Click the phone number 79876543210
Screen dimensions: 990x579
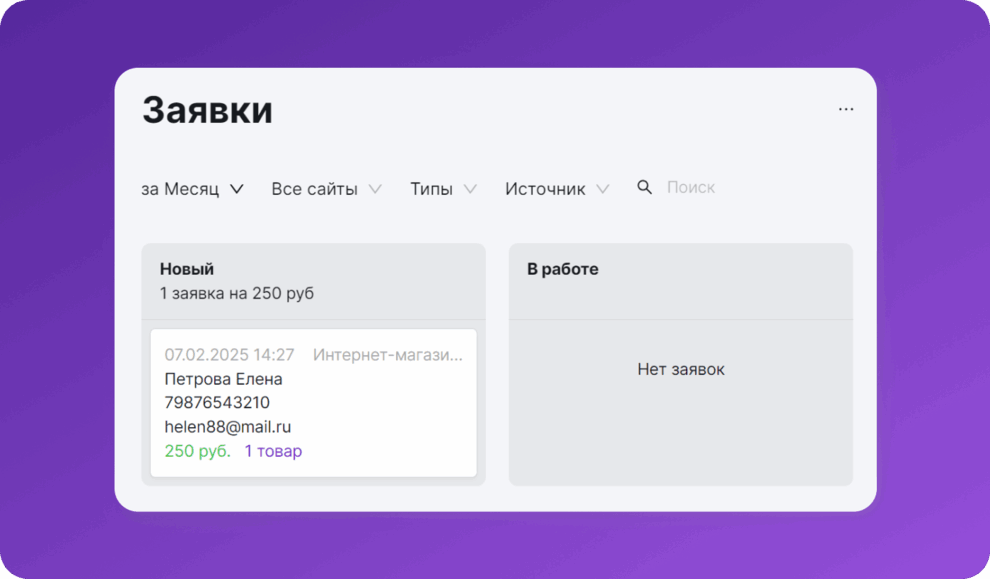pyautogui.click(x=217, y=403)
